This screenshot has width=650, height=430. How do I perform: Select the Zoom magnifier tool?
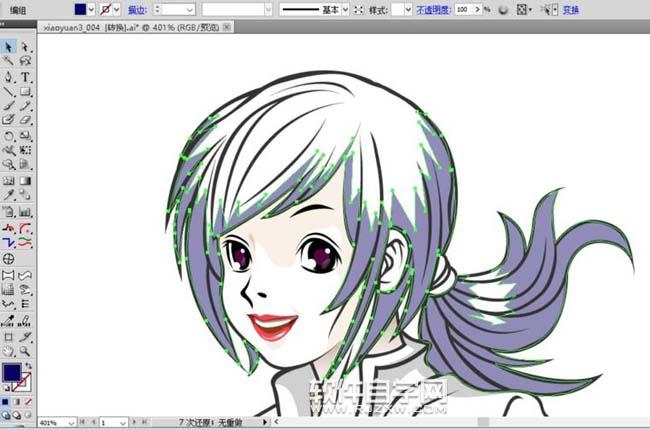point(25,352)
